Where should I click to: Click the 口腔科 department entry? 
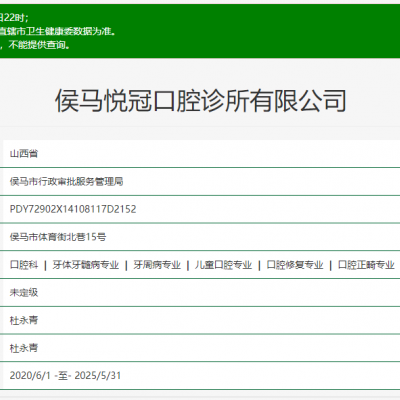(x=24, y=265)
